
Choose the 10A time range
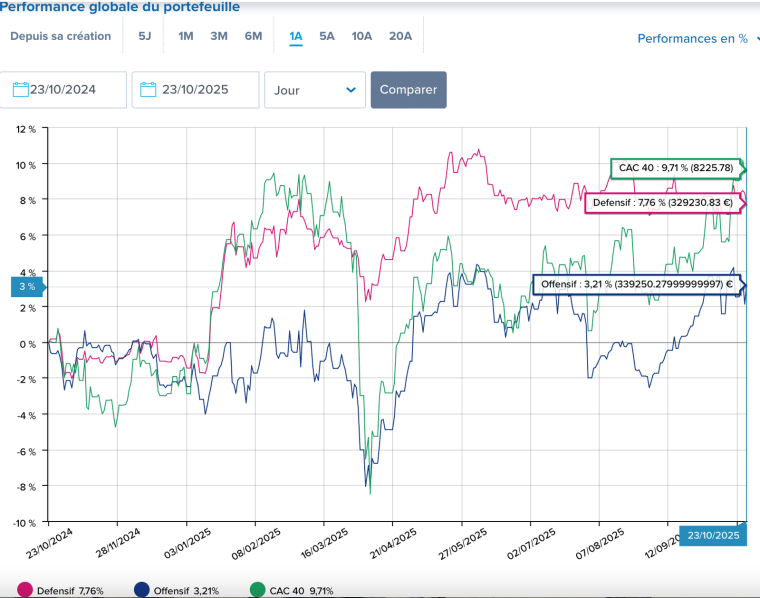tap(362, 36)
